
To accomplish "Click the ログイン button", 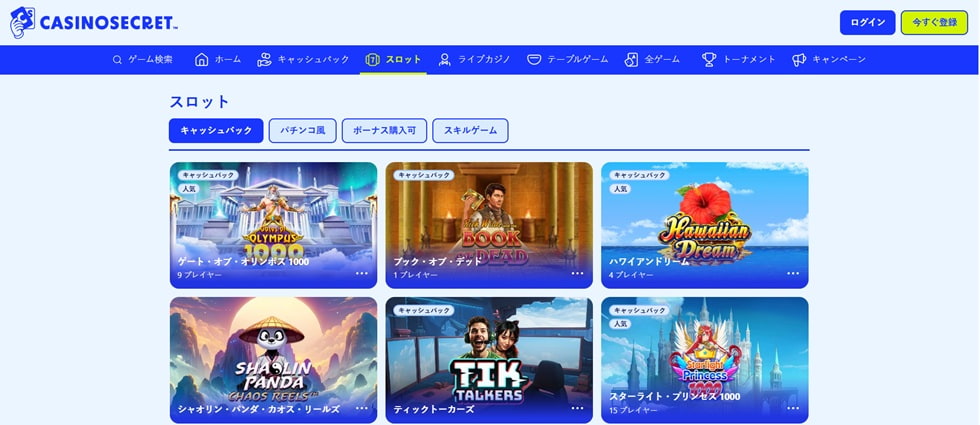I will tap(868, 22).
